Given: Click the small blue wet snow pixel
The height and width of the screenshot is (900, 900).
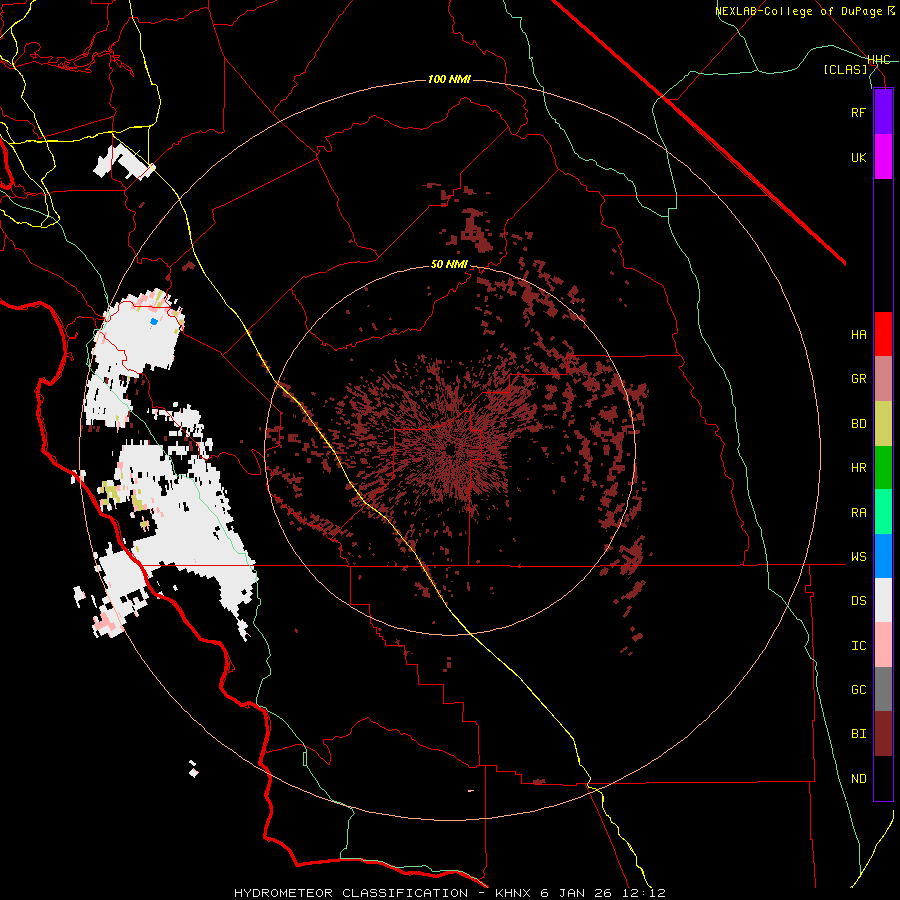Looking at the screenshot, I should click(x=154, y=321).
